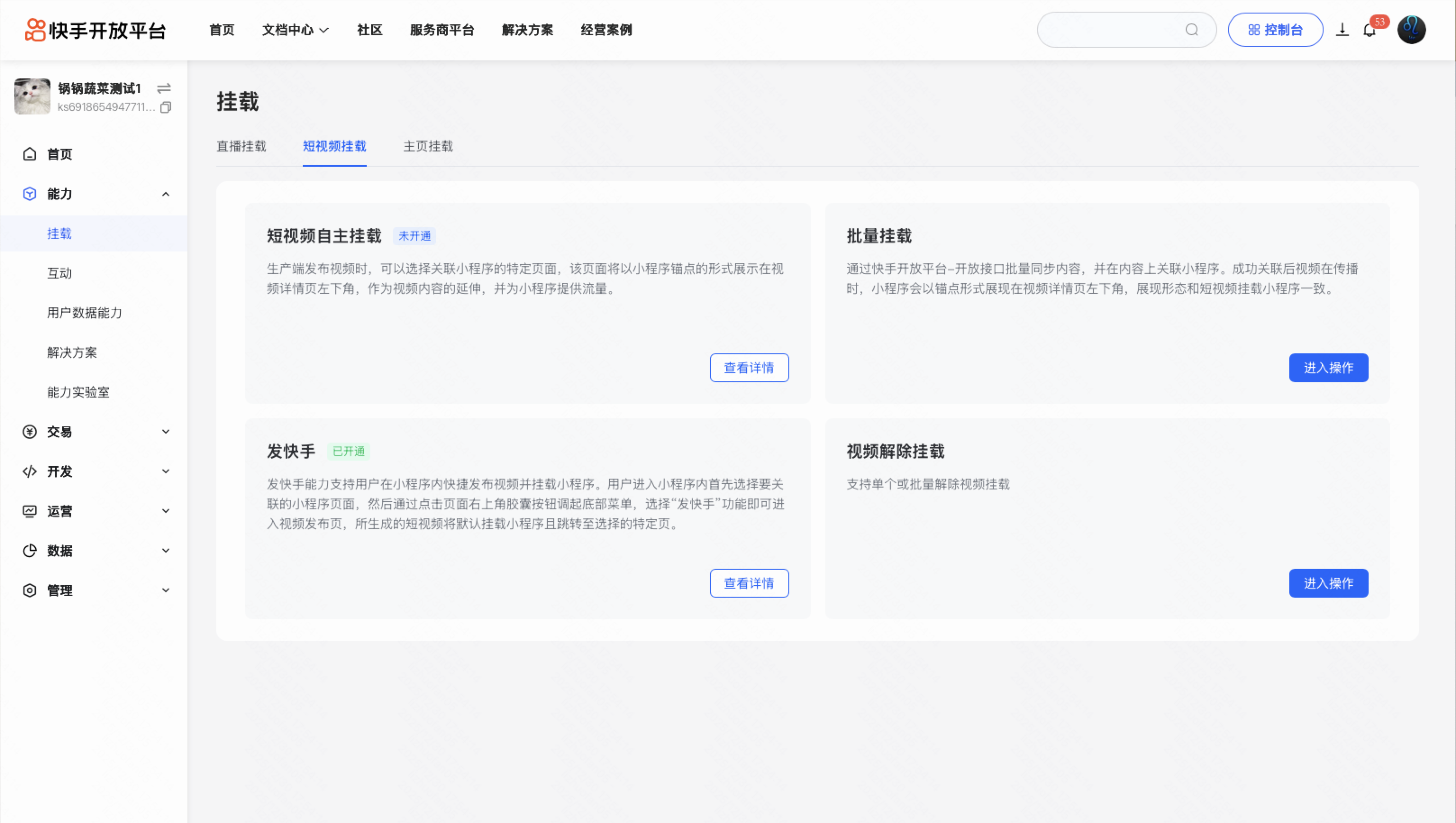This screenshot has height=823, width=1456.
Task: Open sidebar 首页 home item
Action: coord(59,154)
